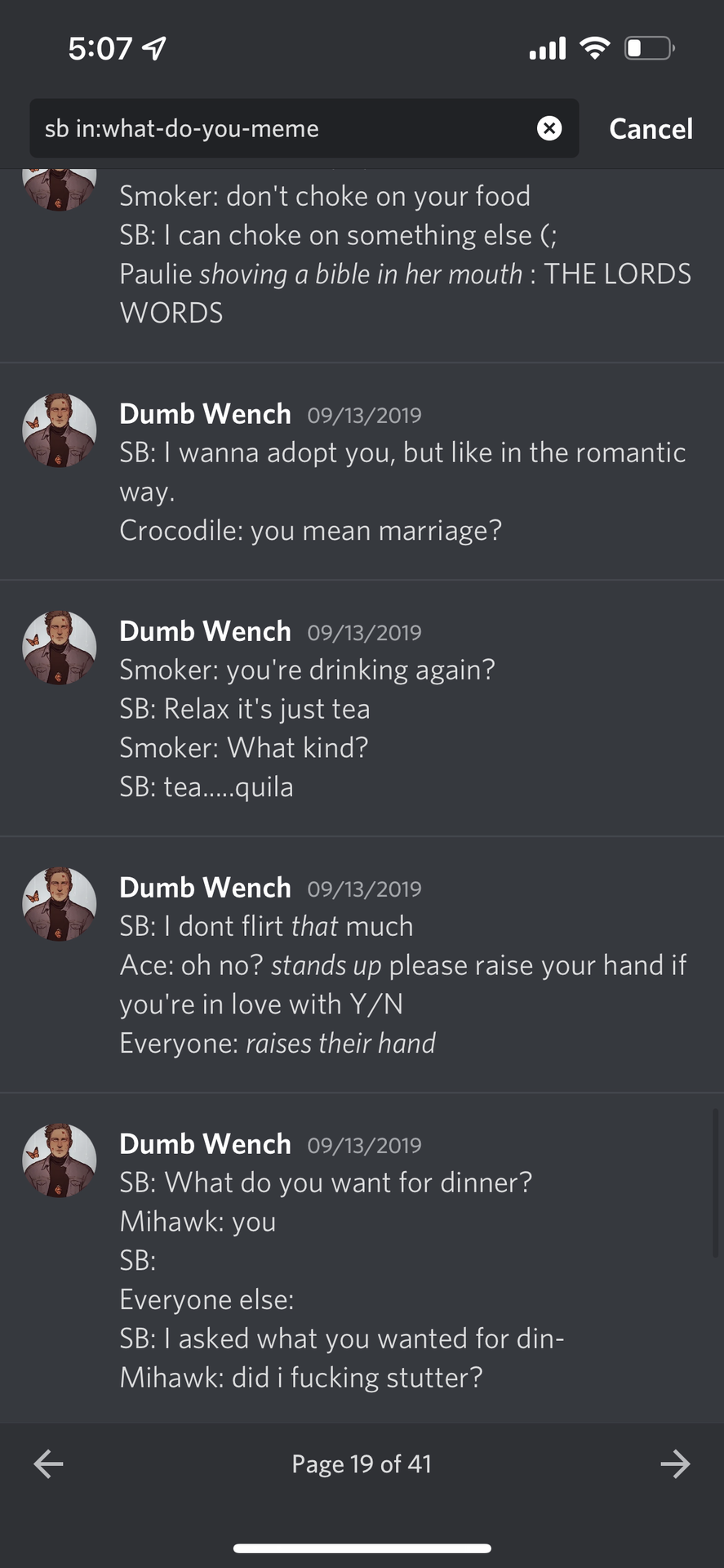Open the 'tea.....quila' message result
This screenshot has width=724, height=1568.
coord(207,787)
